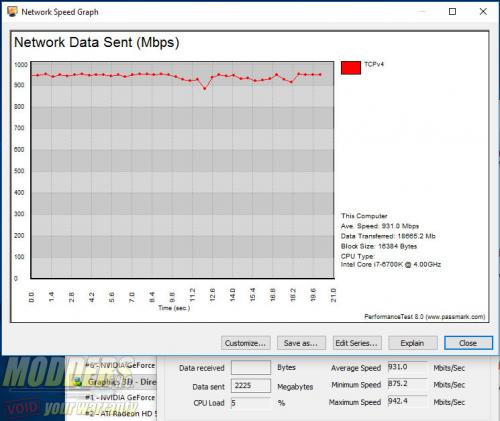Select the #1 NVIDIA GeForce entry
Viewport: 500px width, 421px height.
[x=120, y=398]
